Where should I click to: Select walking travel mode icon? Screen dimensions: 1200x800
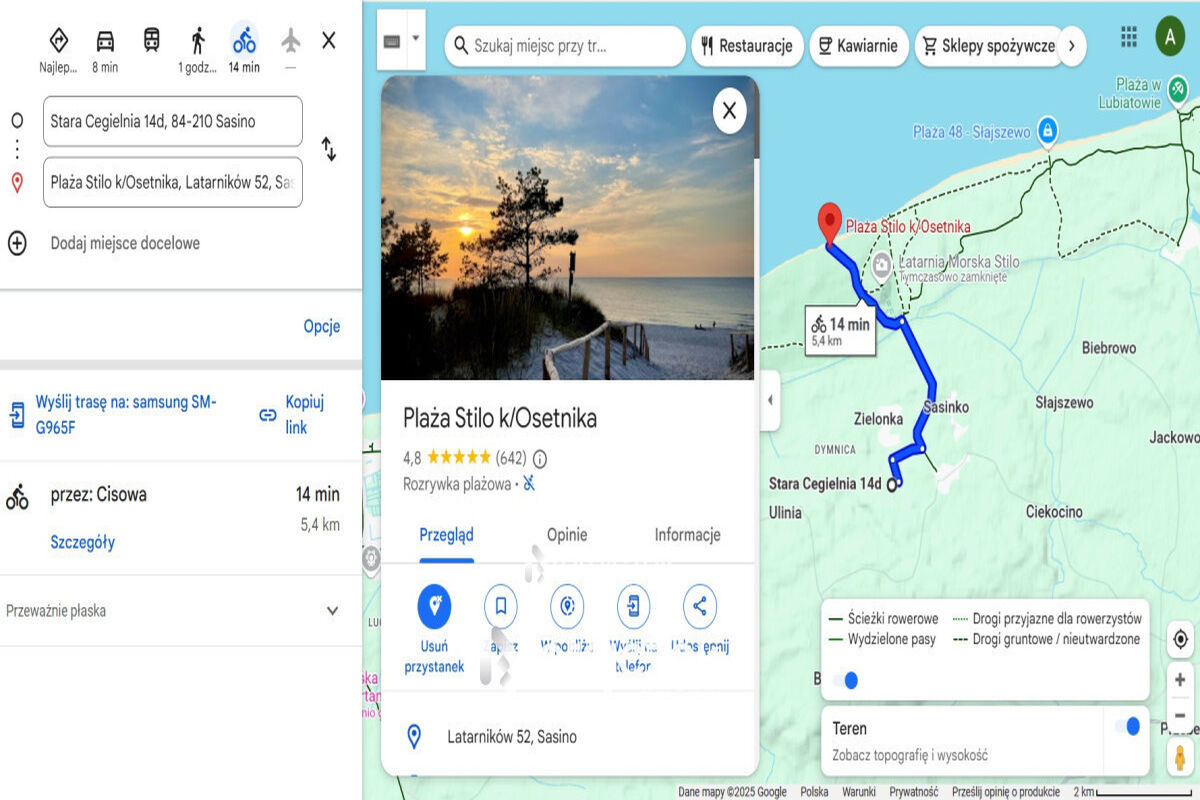(197, 41)
